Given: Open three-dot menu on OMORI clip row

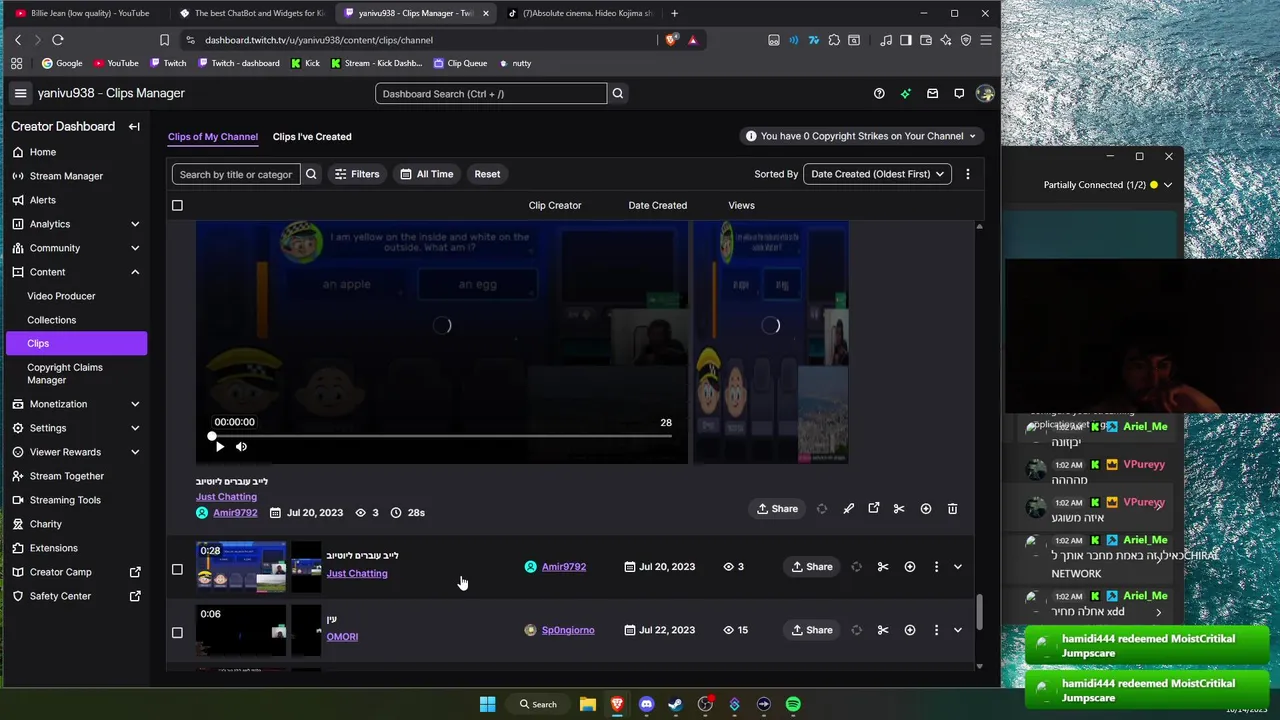Looking at the screenshot, I should point(936,630).
